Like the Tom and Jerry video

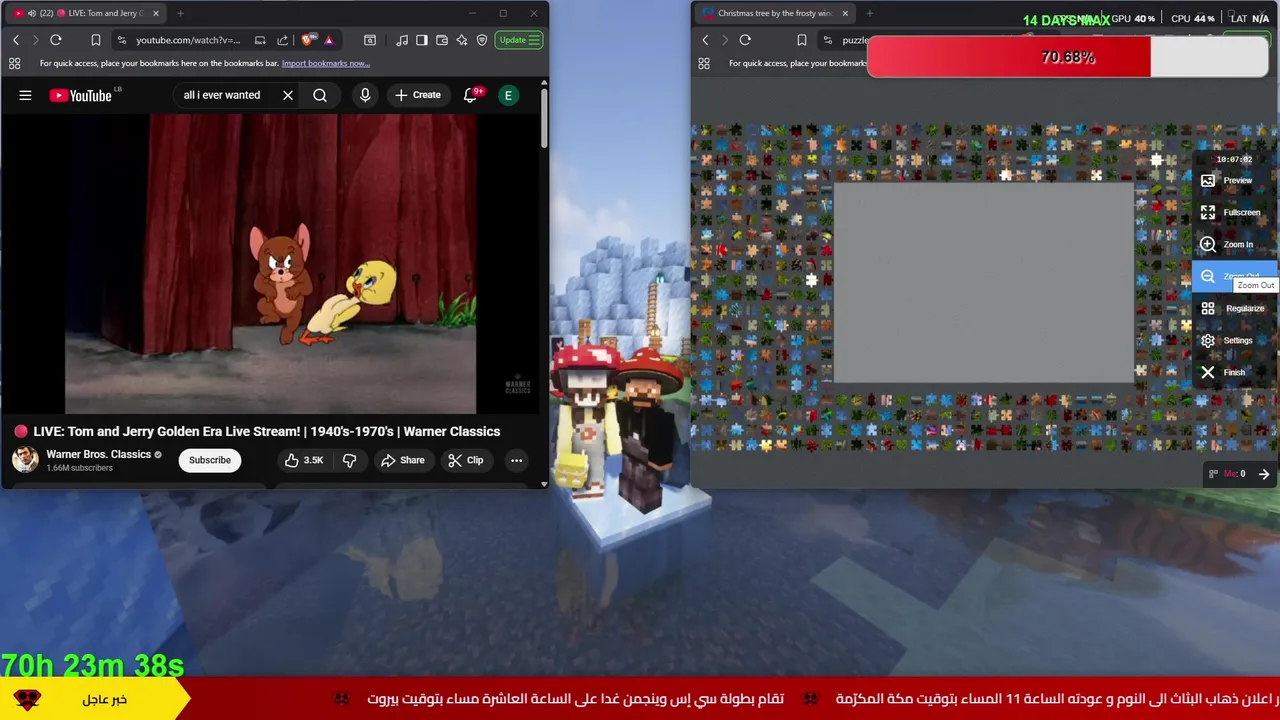pos(303,460)
